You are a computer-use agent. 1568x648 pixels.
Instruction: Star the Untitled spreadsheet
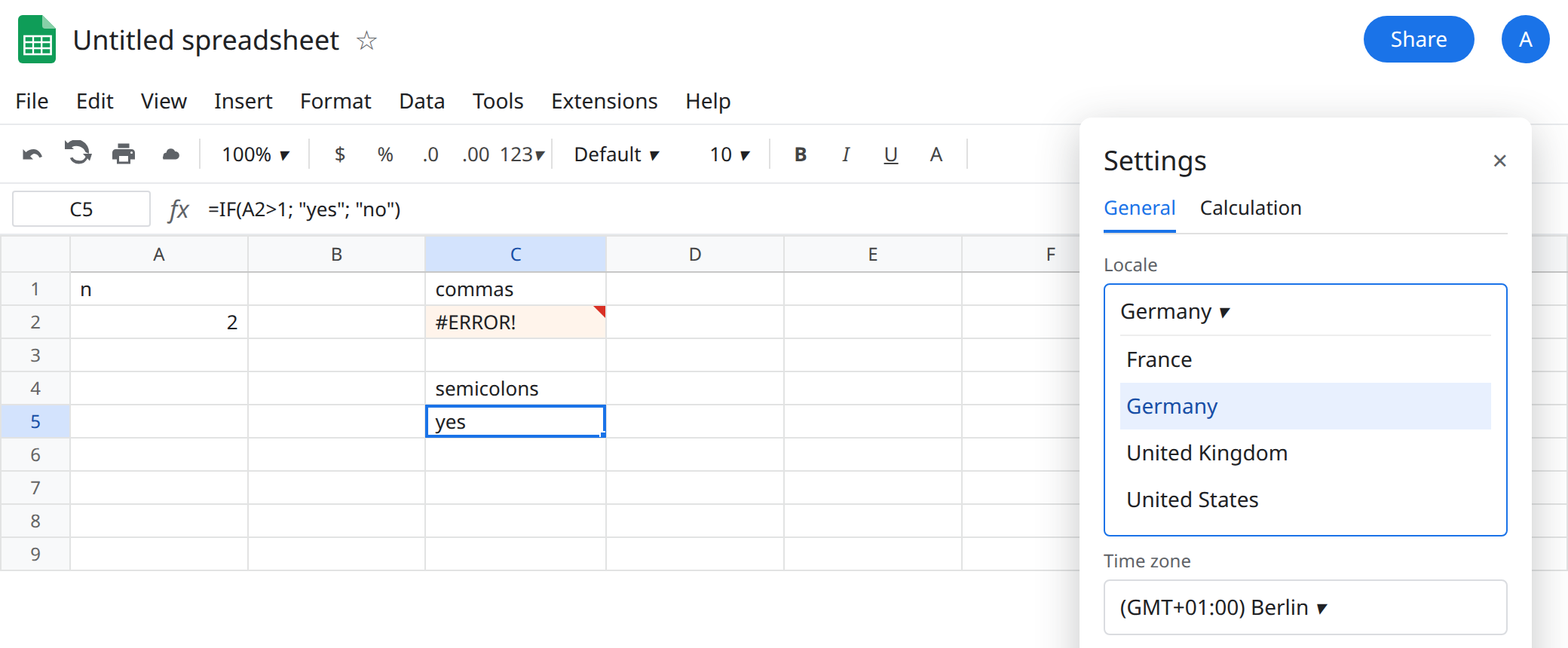366,40
